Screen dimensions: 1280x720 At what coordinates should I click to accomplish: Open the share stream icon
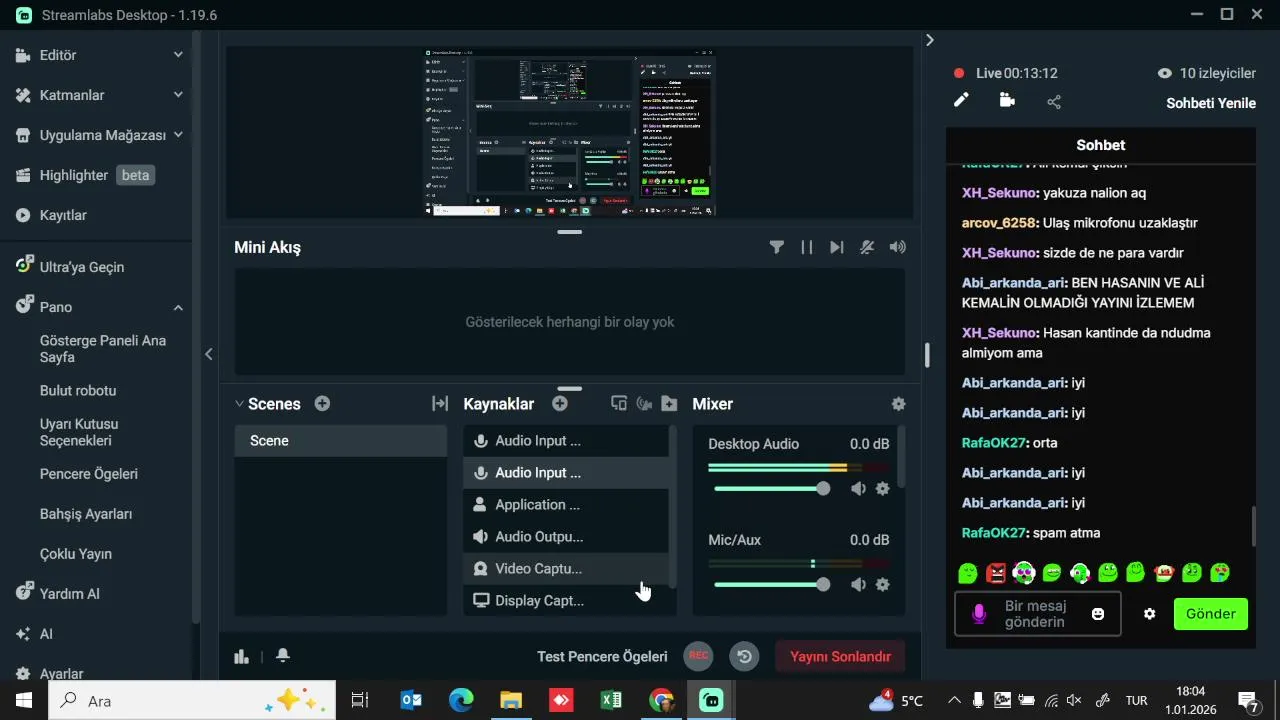(1054, 102)
